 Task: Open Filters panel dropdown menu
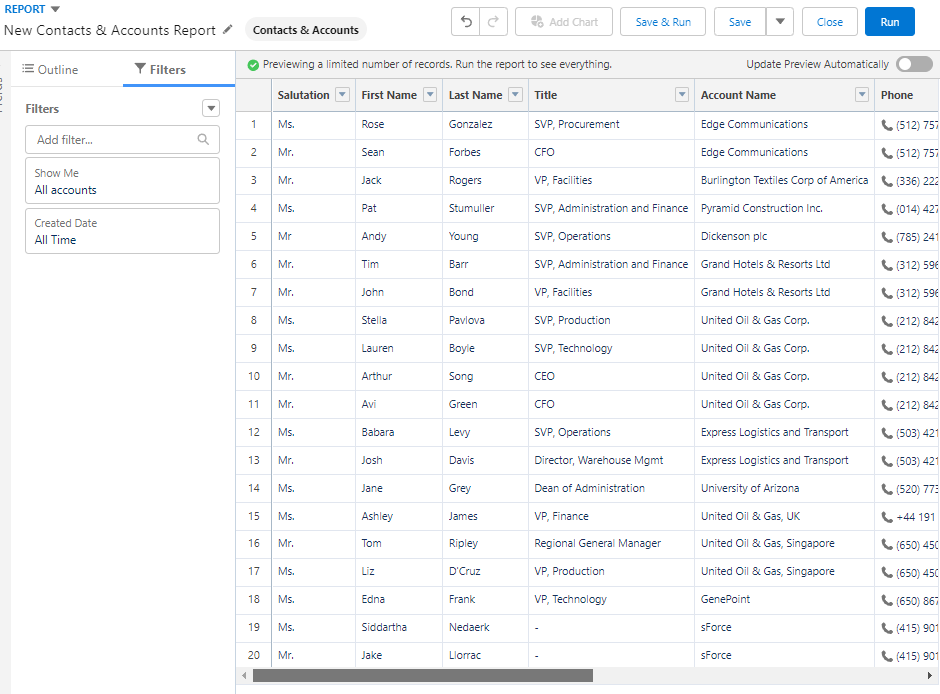pos(211,108)
